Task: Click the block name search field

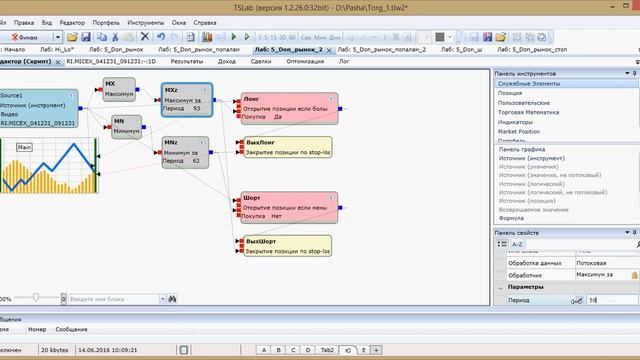Action: point(114,299)
